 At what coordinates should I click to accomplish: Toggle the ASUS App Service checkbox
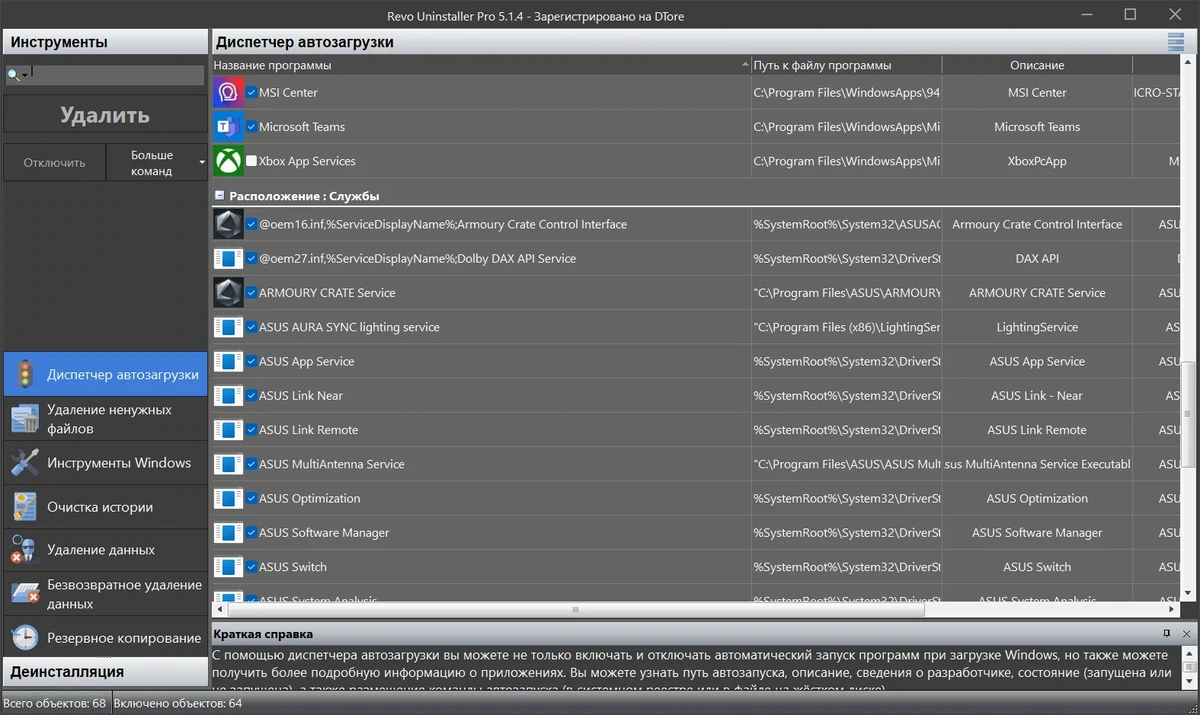coord(252,361)
